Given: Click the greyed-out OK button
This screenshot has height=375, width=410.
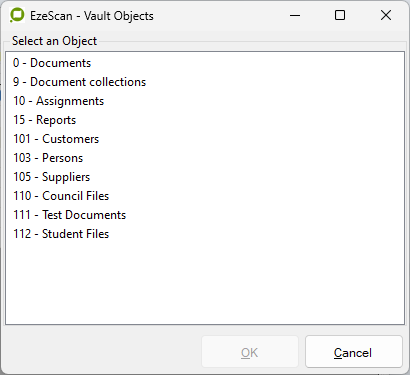Looking at the screenshot, I should [250, 352].
